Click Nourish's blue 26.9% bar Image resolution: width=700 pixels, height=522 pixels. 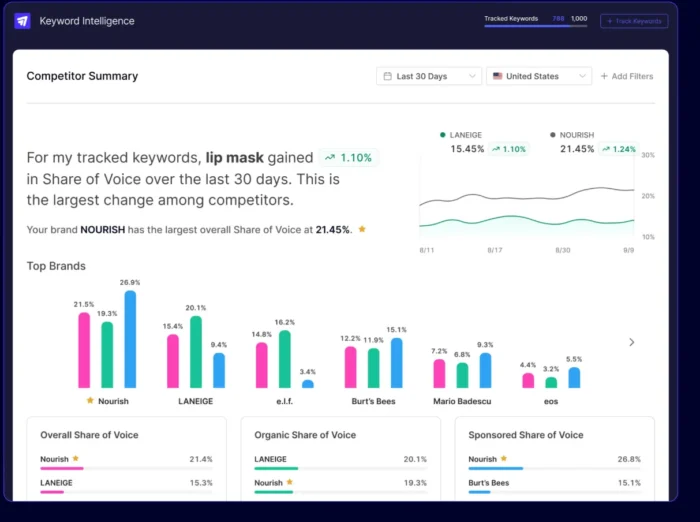coord(130,339)
